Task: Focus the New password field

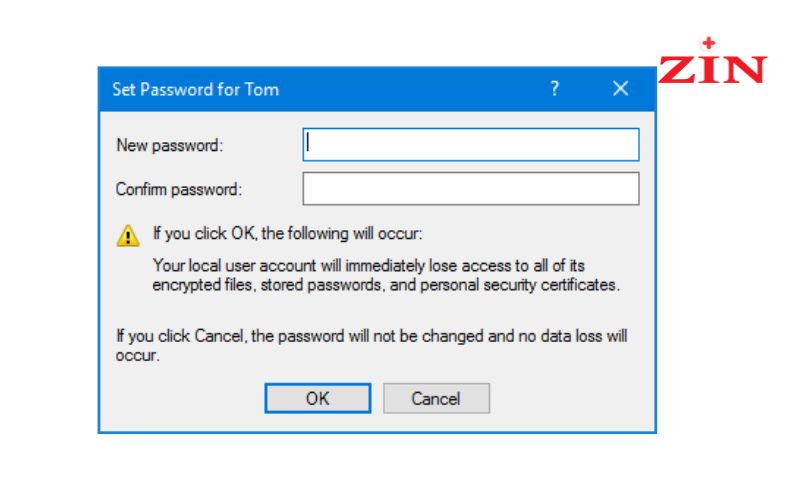Action: 470,145
